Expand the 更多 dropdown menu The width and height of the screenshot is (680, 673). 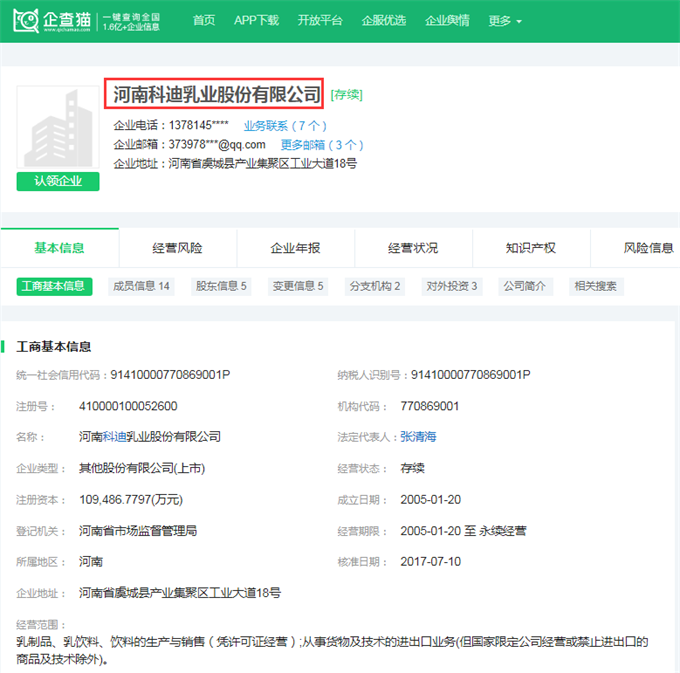point(505,20)
